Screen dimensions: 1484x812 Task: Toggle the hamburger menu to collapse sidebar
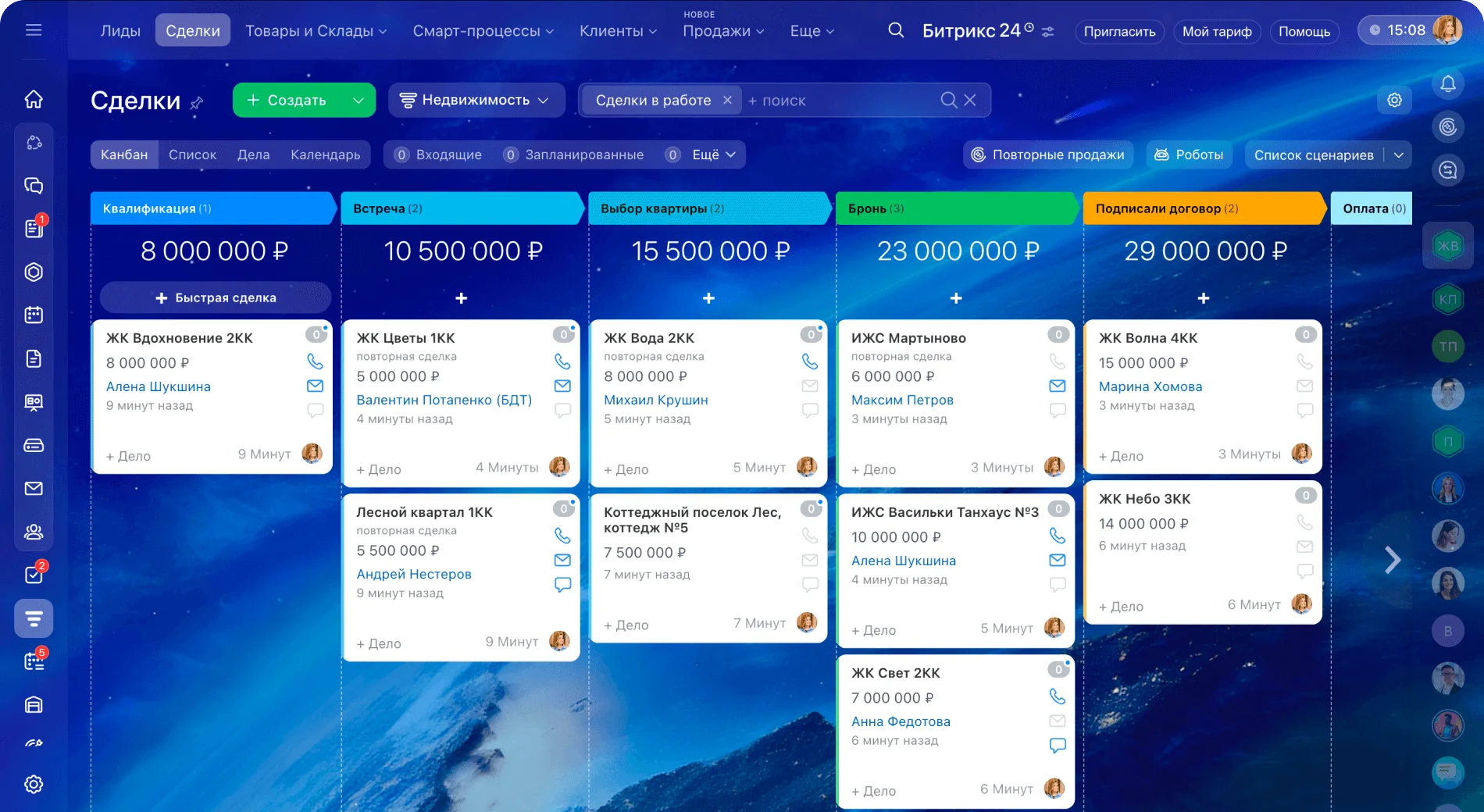[34, 30]
